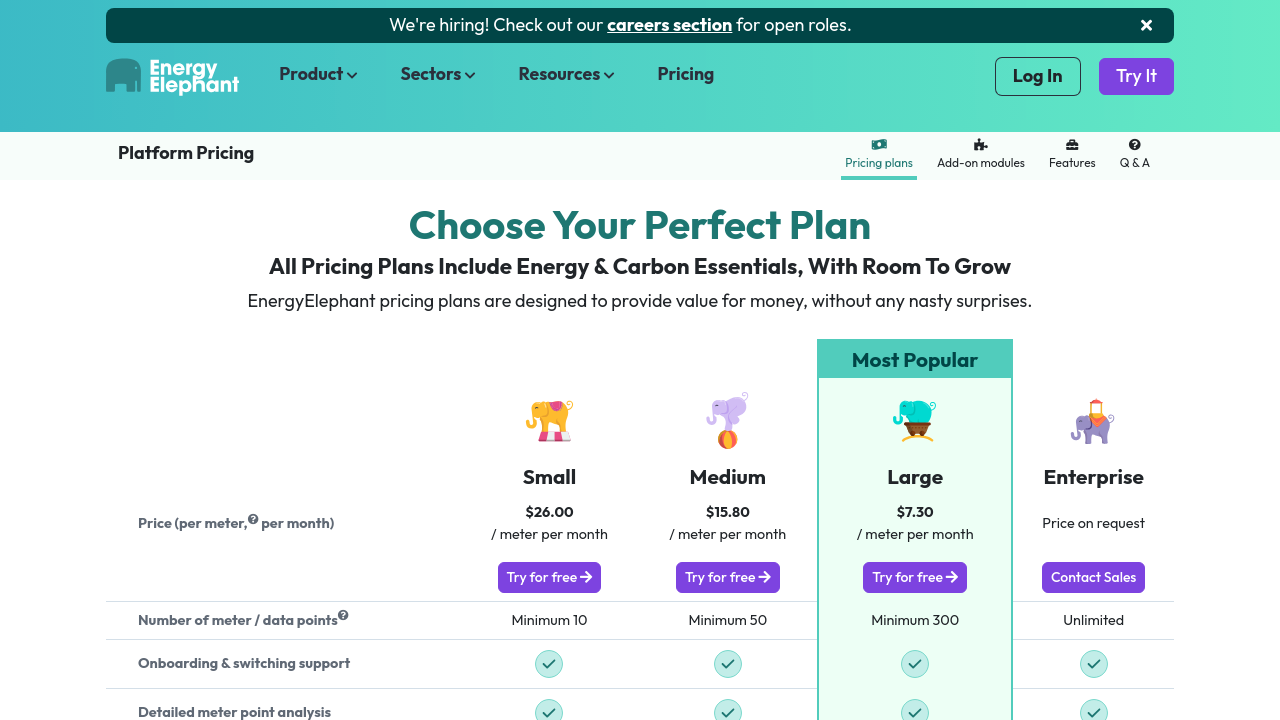
Task: Click the EnergyElephant logo
Action: [x=172, y=76]
